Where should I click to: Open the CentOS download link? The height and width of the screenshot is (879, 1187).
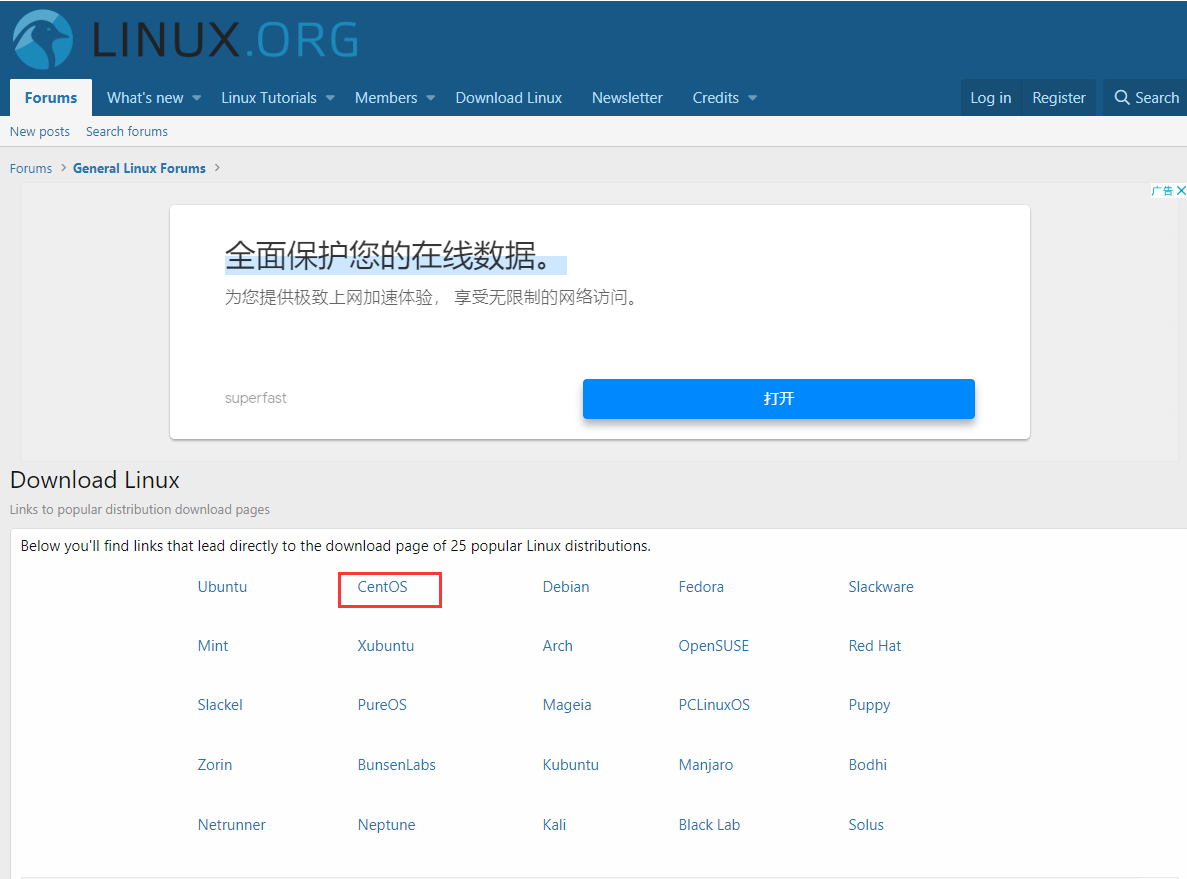point(382,587)
